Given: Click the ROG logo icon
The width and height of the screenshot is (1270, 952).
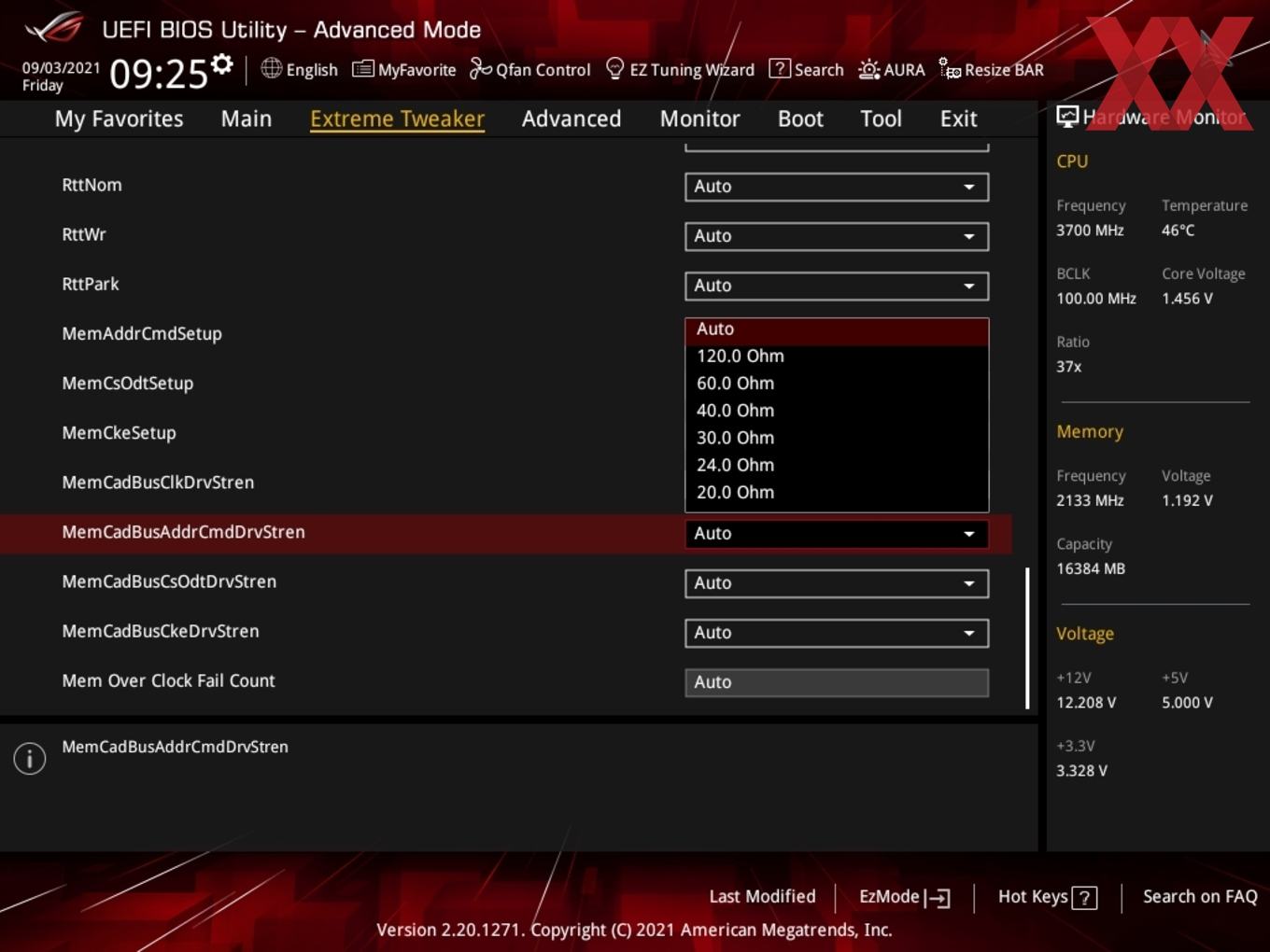Looking at the screenshot, I should pos(53,28).
